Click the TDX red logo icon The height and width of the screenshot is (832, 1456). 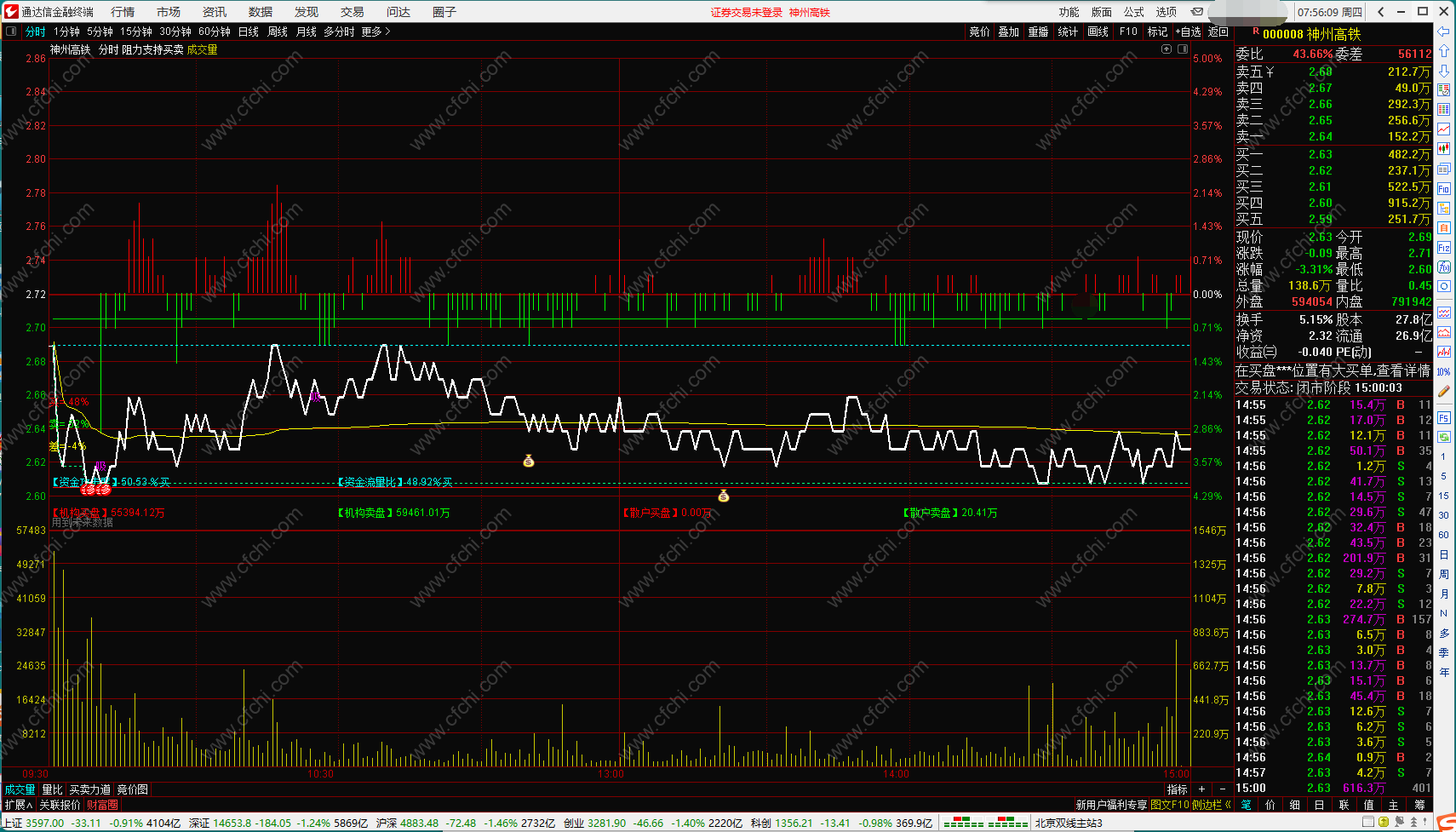coord(10,11)
